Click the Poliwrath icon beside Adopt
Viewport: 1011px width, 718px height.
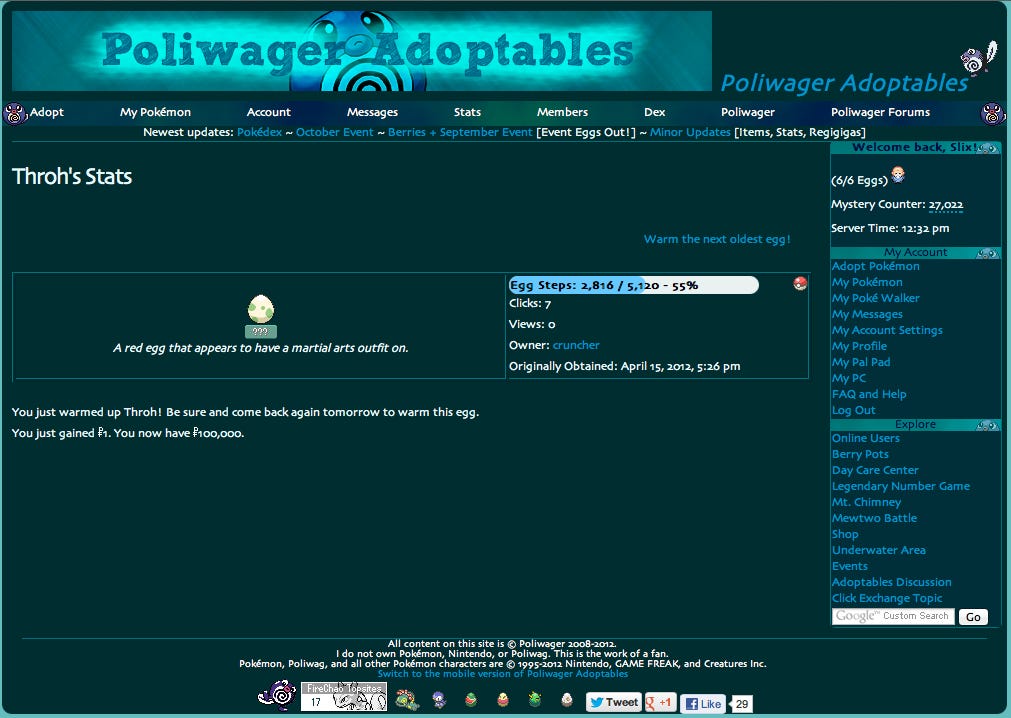tap(14, 113)
